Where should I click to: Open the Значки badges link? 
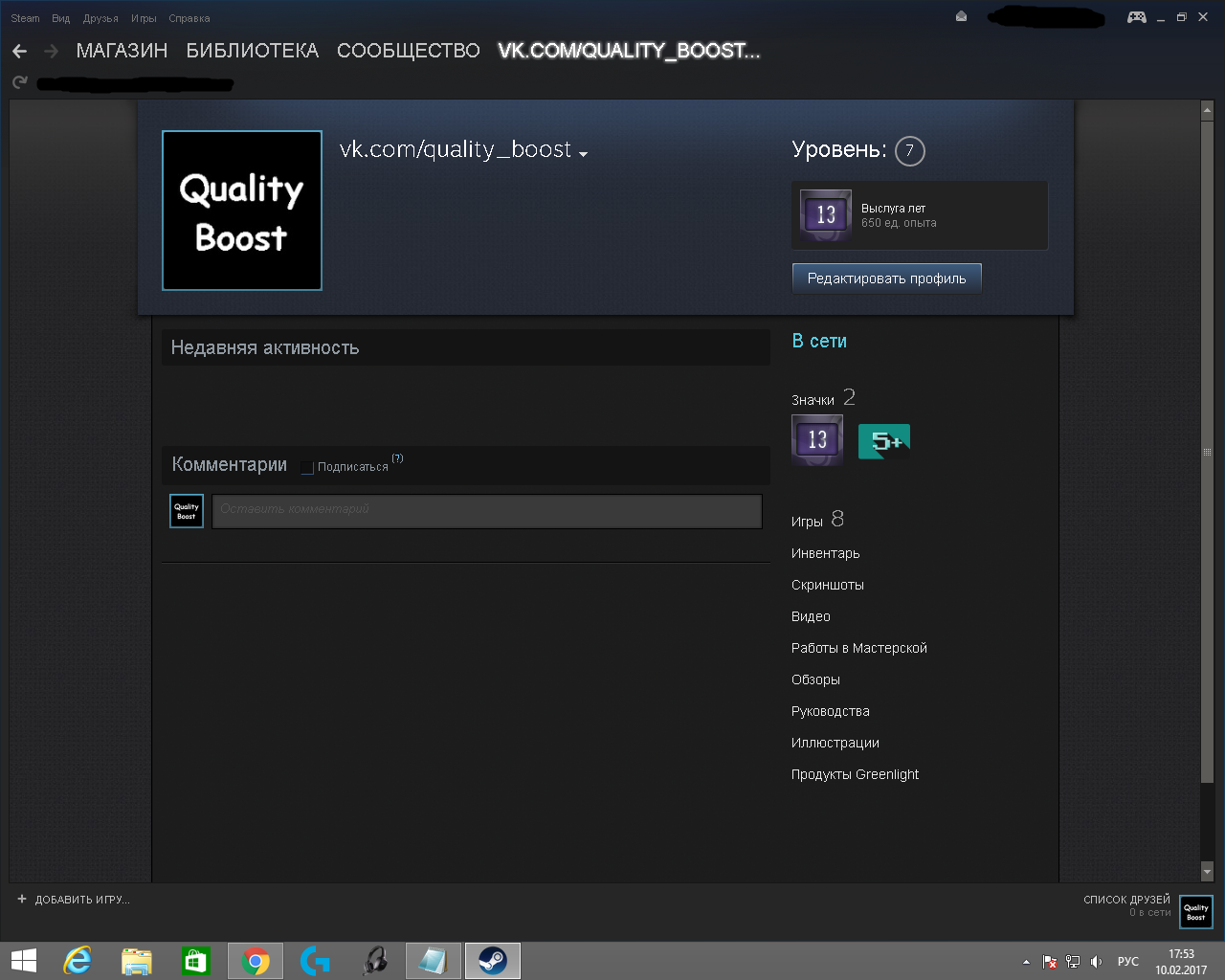point(813,400)
